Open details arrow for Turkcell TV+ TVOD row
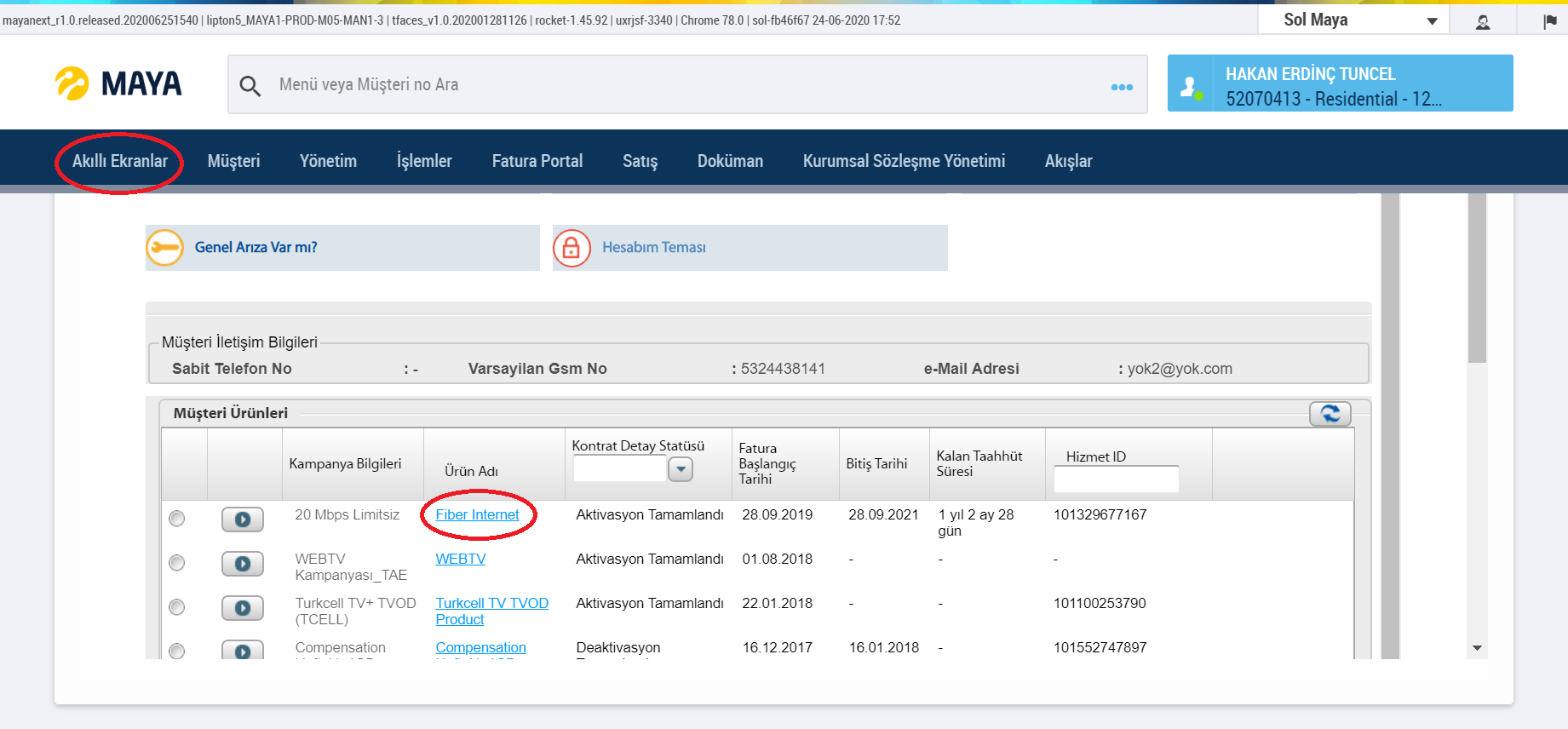1568x729 pixels. point(243,608)
